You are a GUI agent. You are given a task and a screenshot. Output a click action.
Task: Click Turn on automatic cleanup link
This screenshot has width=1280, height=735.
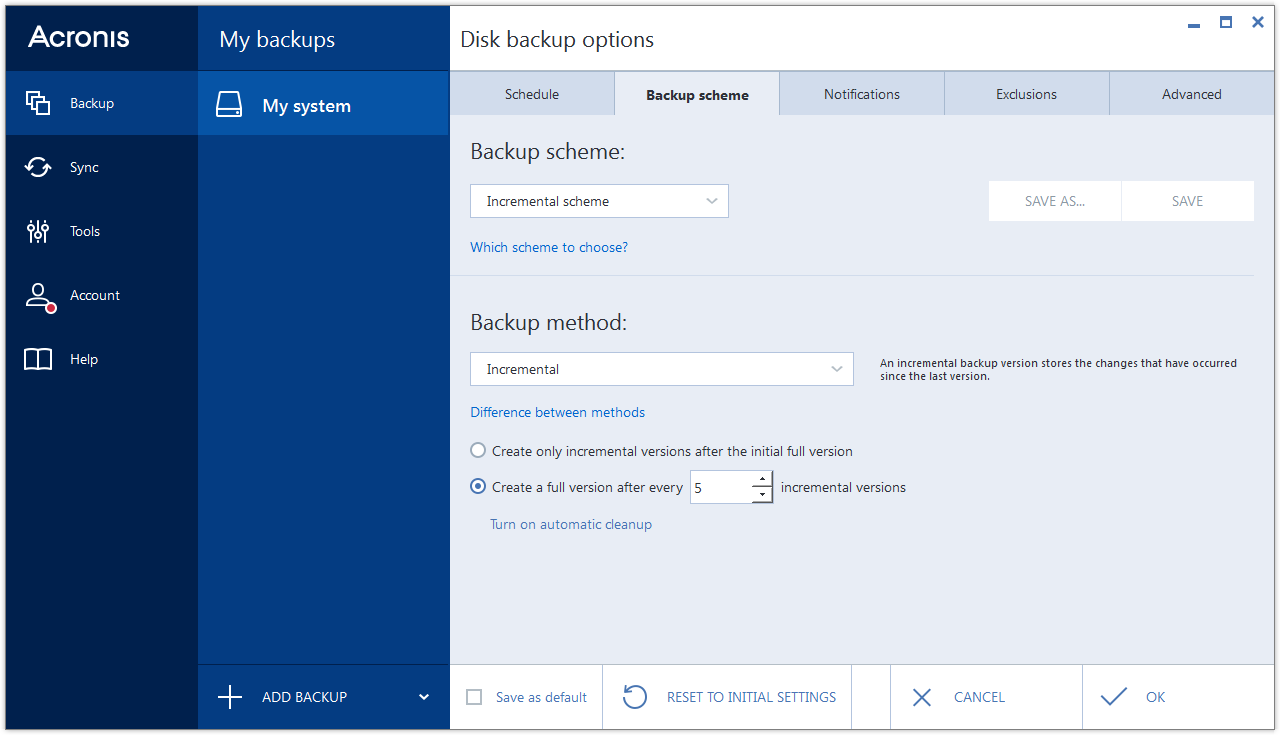(x=571, y=524)
